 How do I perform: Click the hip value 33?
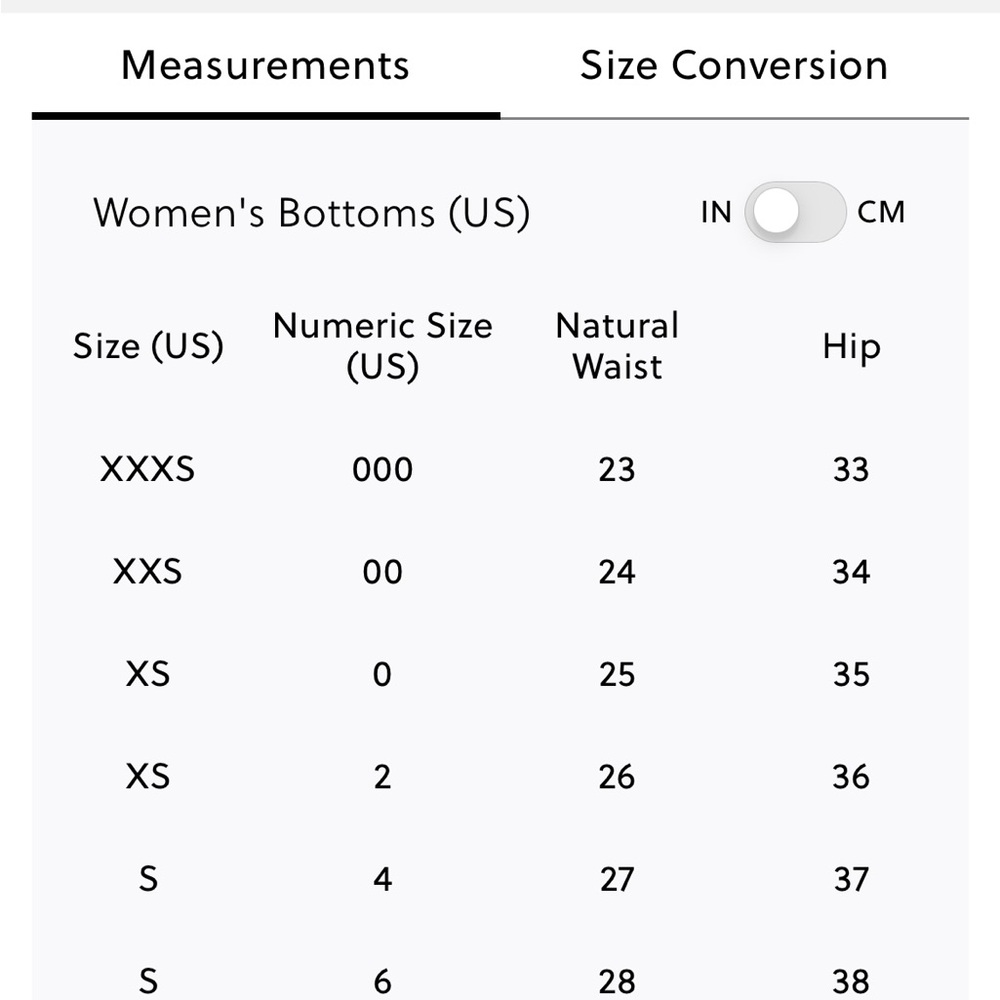click(851, 470)
